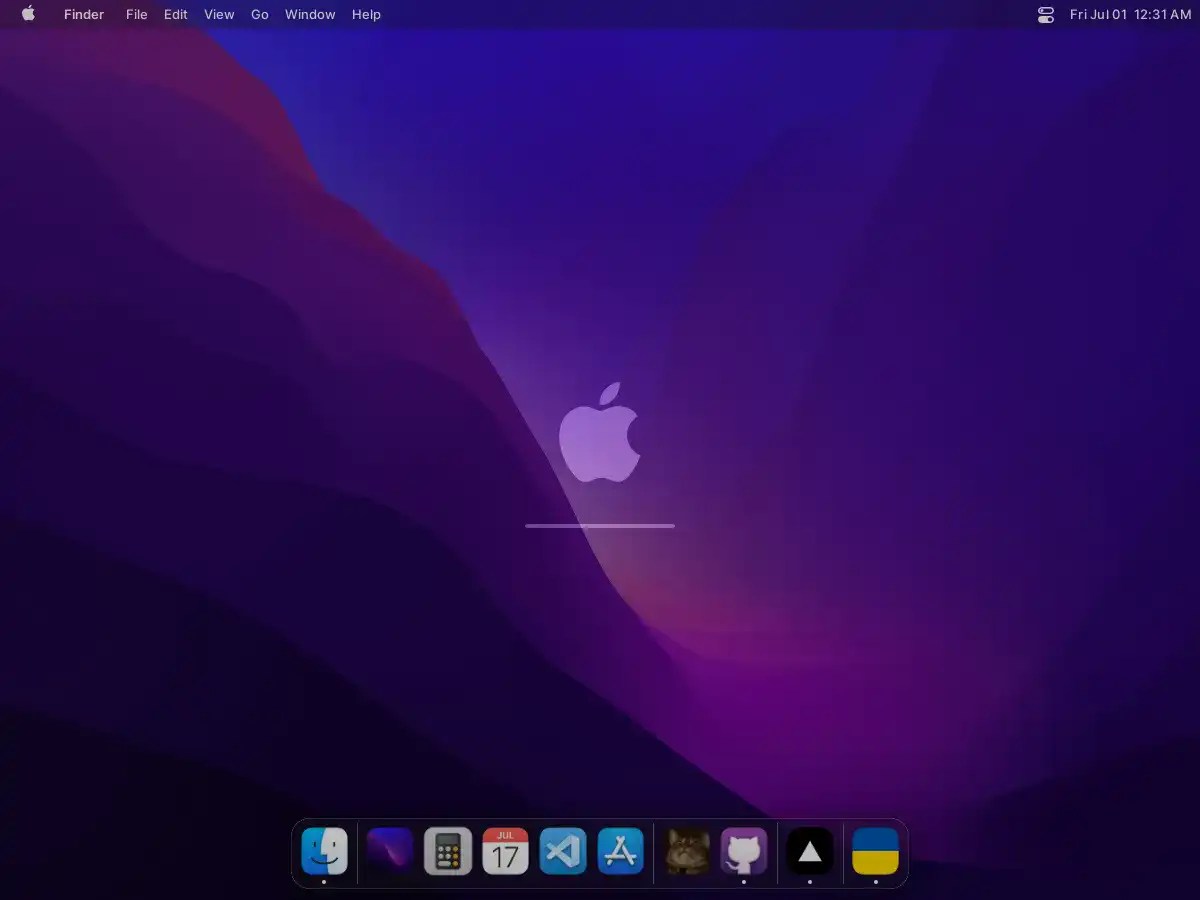Open Control Center in menu bar
Viewport: 1200px width, 900px height.
click(x=1046, y=14)
